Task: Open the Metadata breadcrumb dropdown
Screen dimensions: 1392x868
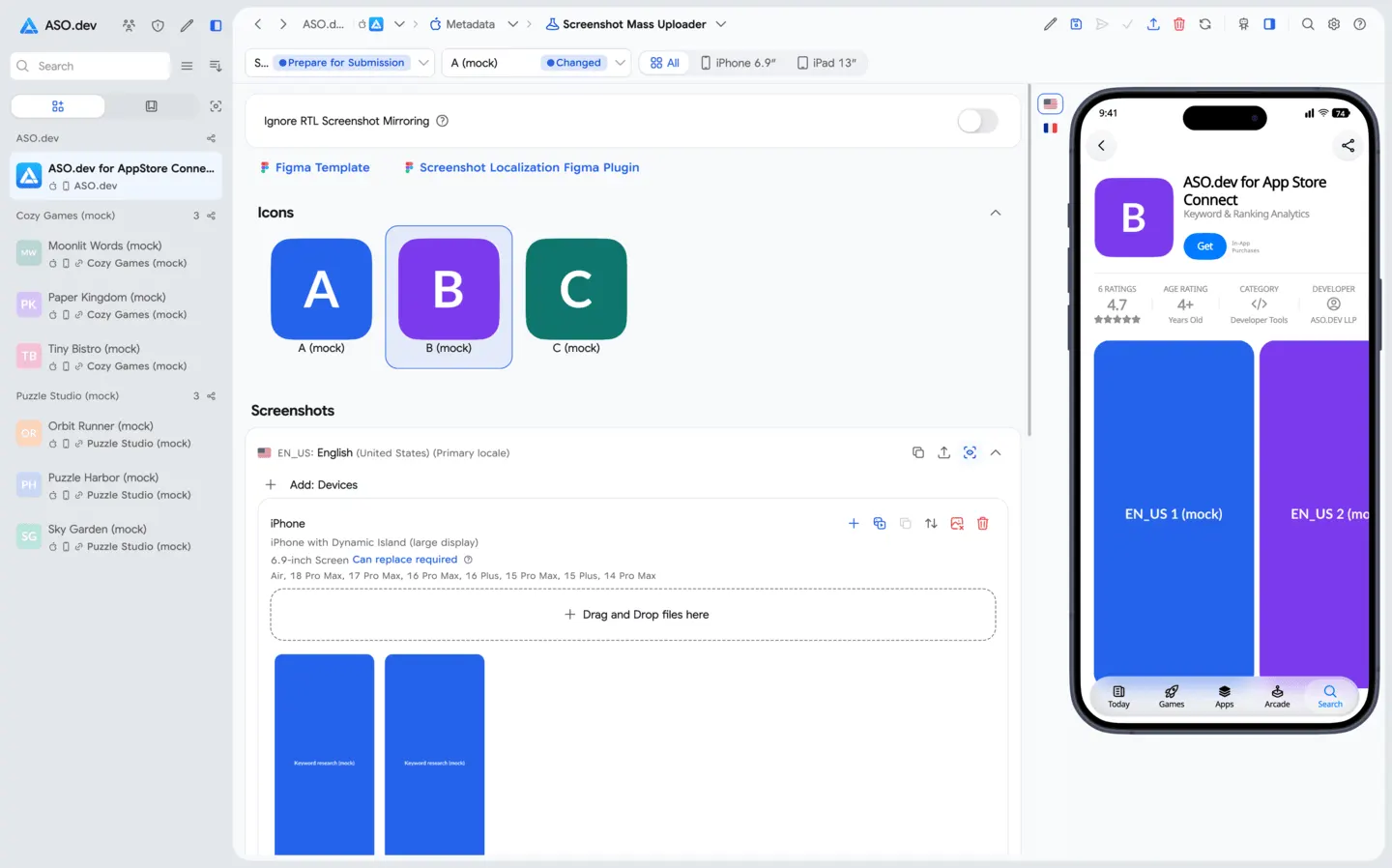Action: point(513,24)
